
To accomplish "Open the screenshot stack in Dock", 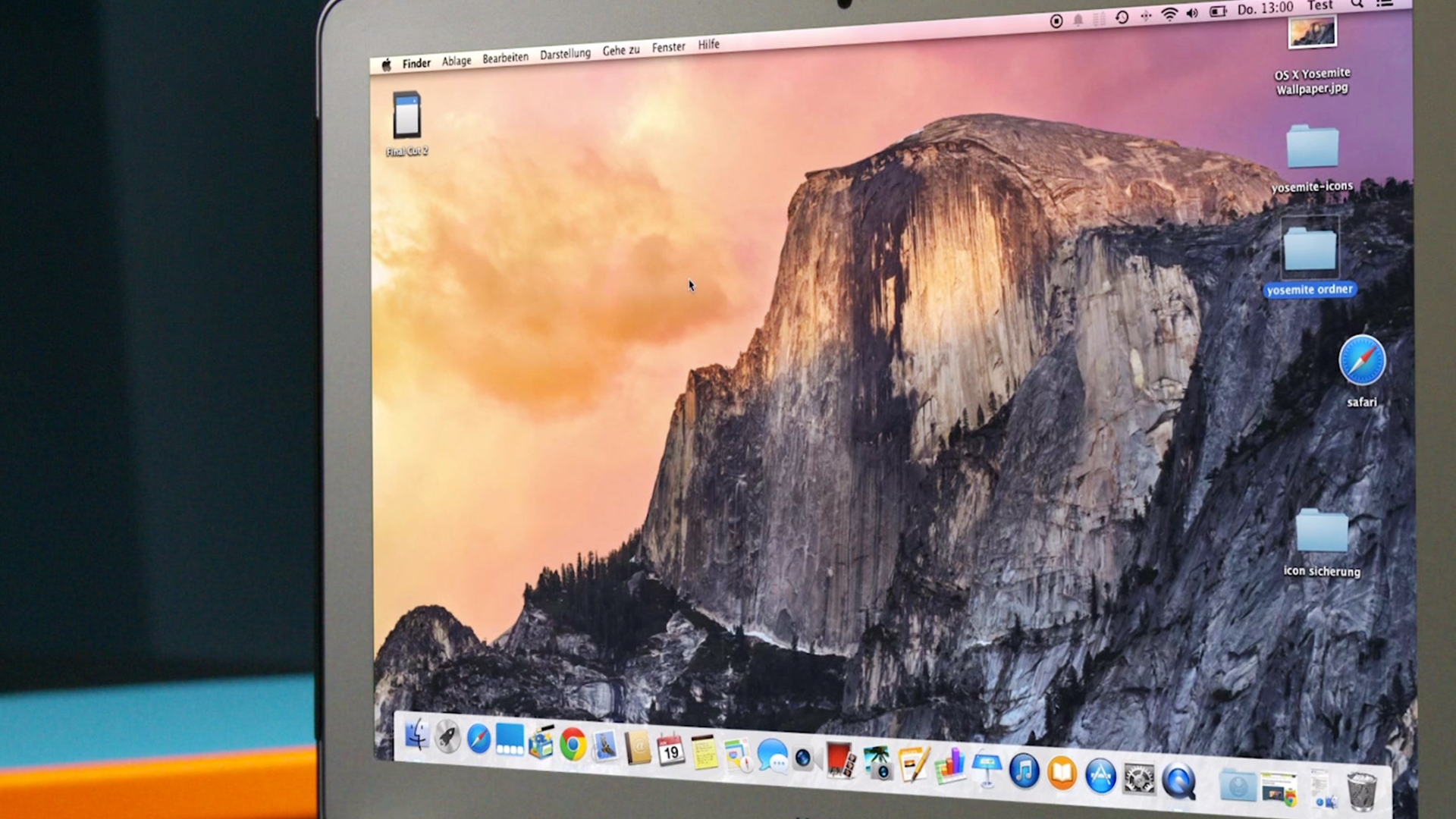I will [x=1279, y=789].
